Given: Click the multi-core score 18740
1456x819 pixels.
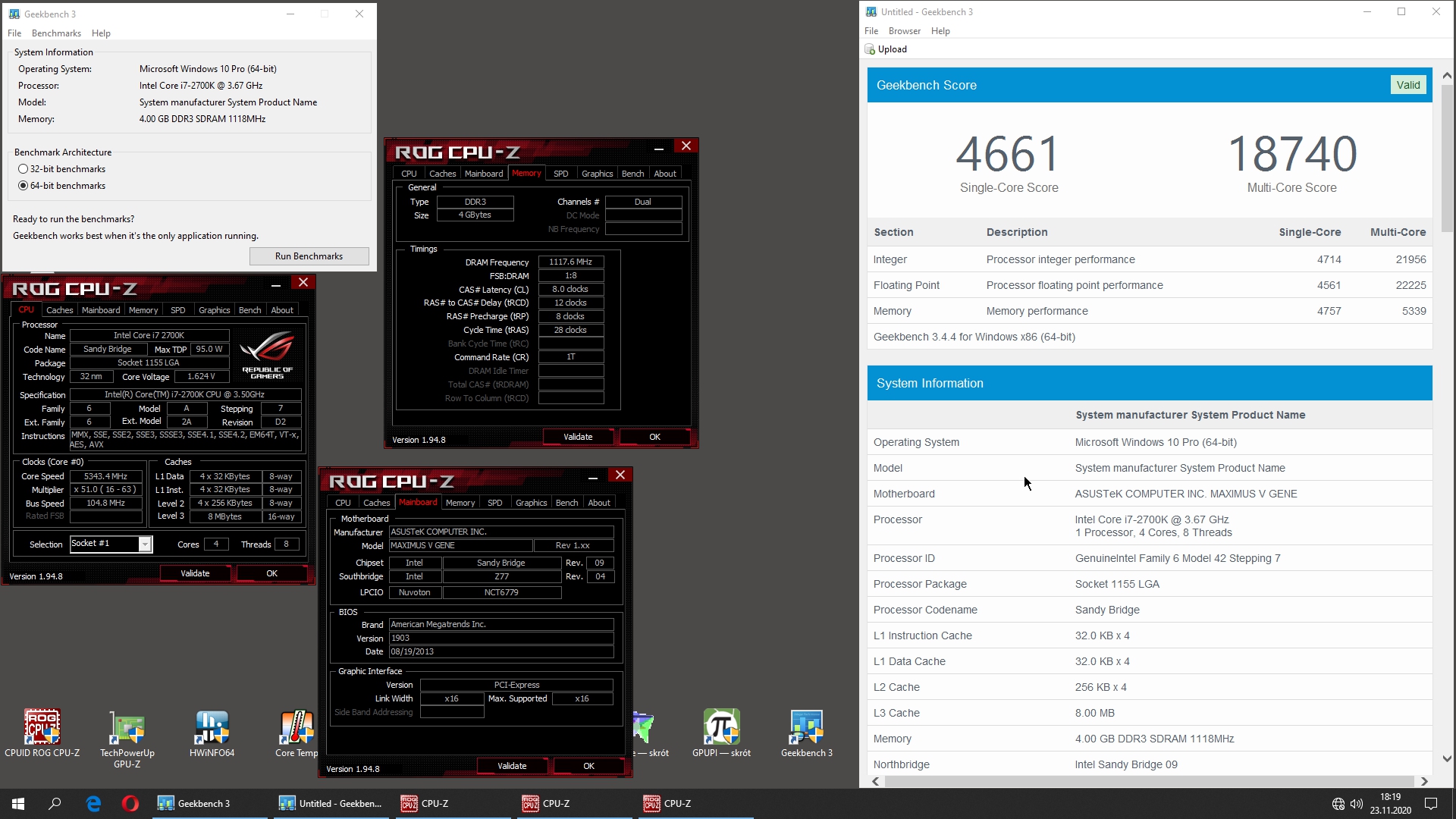Looking at the screenshot, I should (x=1292, y=154).
